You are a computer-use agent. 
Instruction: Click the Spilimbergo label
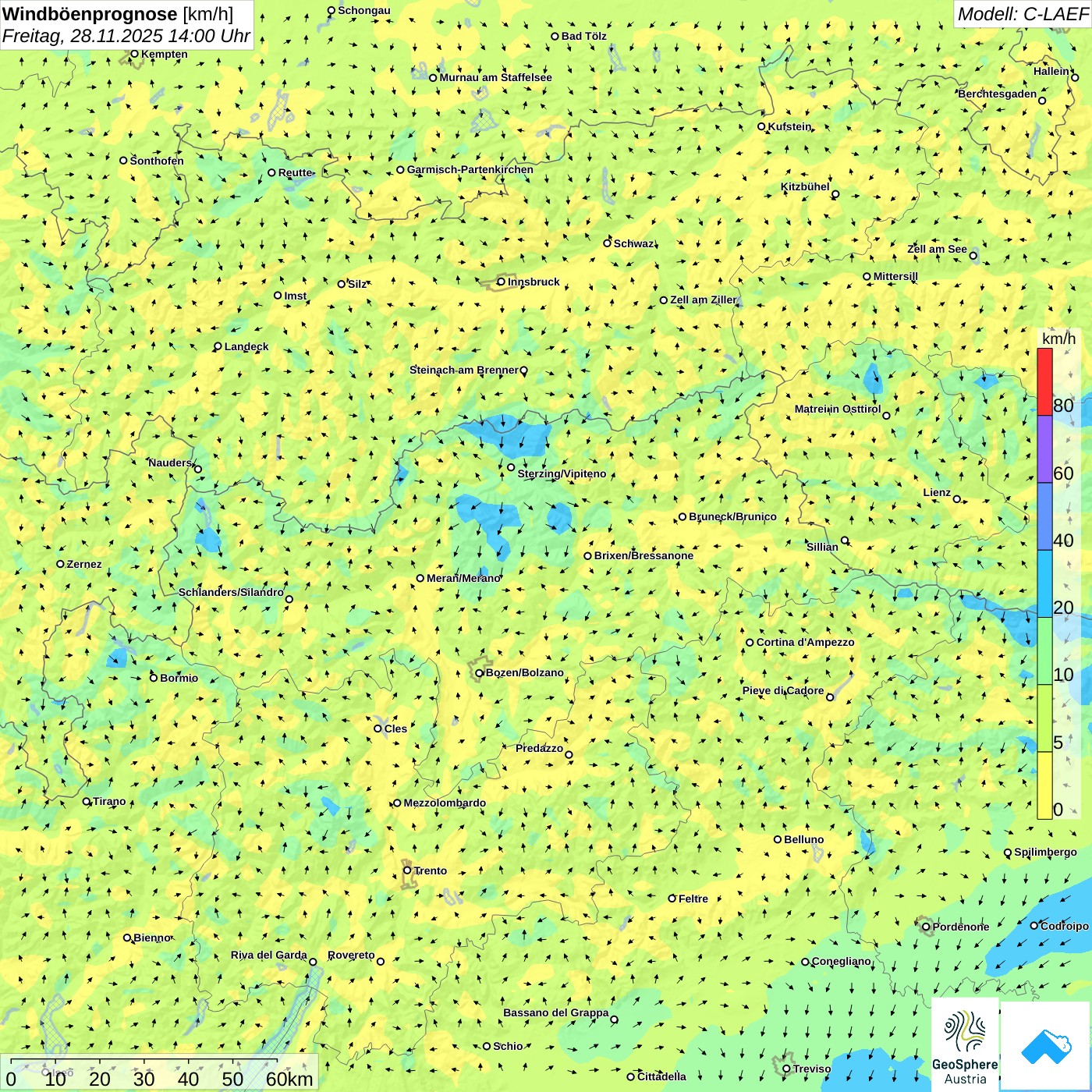[x=1045, y=852]
